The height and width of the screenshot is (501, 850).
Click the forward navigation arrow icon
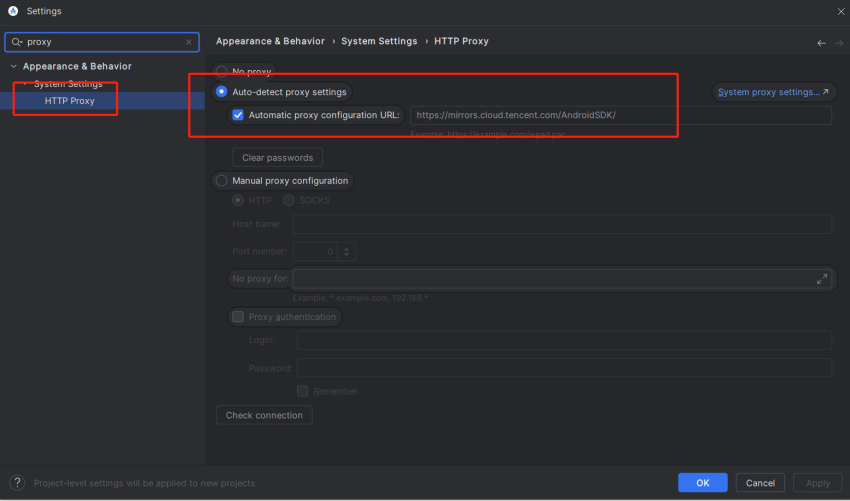click(837, 43)
